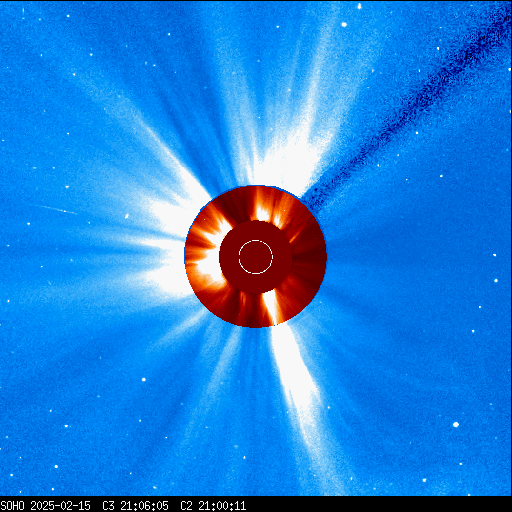
Task: Click the C3 21:06:05 timestamp
Action: click(x=135, y=506)
